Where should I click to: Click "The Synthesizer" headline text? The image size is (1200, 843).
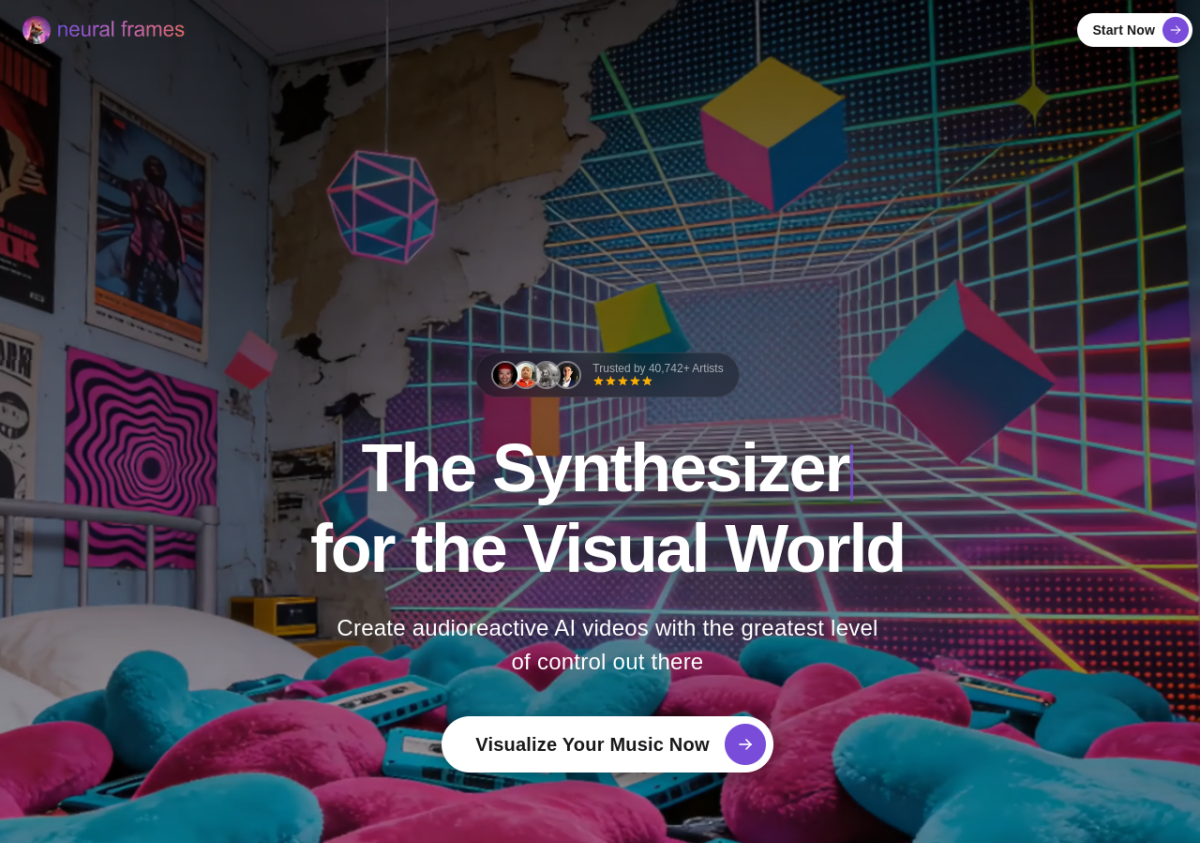(605, 468)
